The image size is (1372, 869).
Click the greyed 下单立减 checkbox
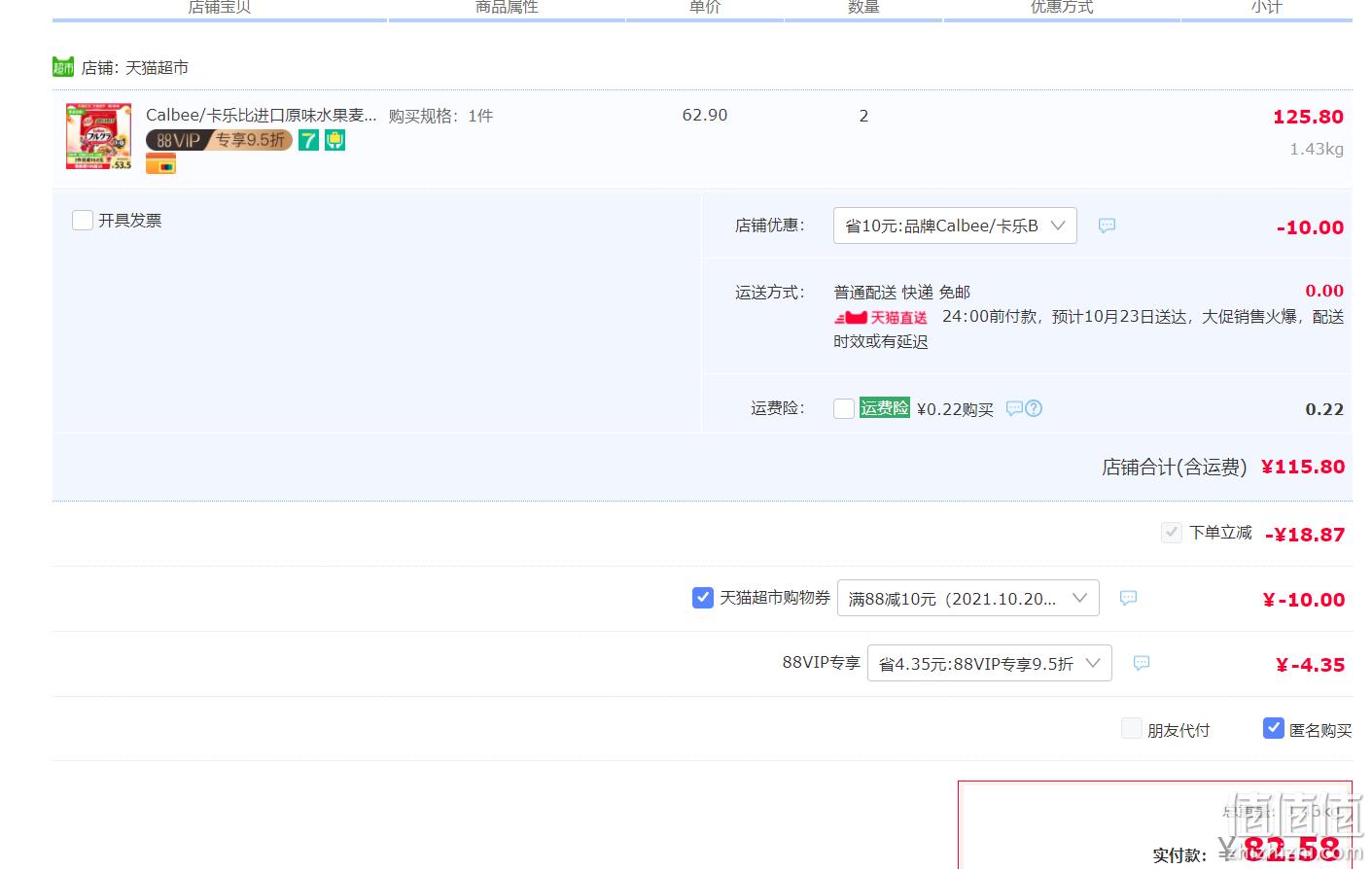(x=1172, y=533)
